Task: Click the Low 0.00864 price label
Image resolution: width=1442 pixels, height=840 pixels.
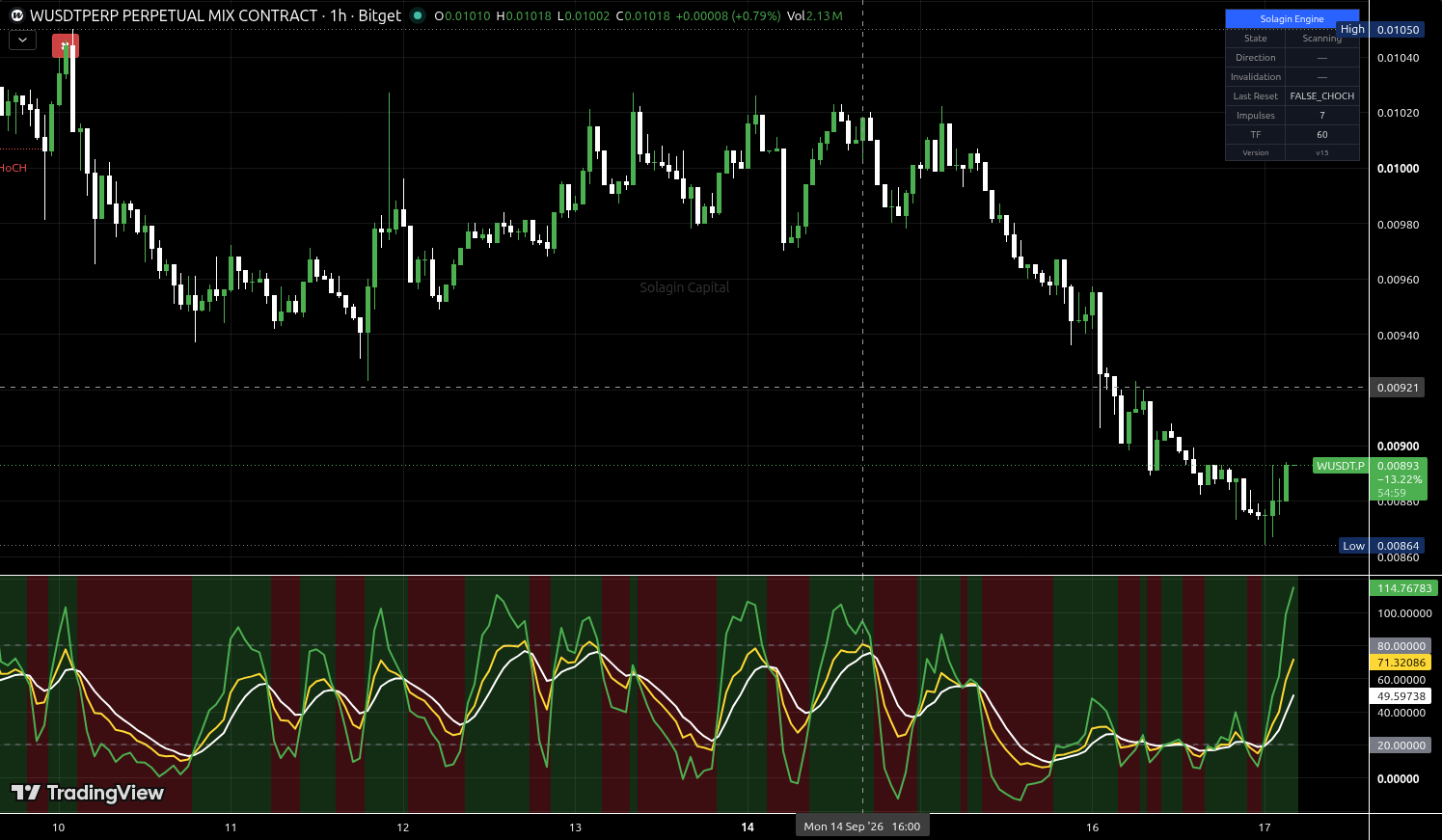Action: click(1382, 546)
